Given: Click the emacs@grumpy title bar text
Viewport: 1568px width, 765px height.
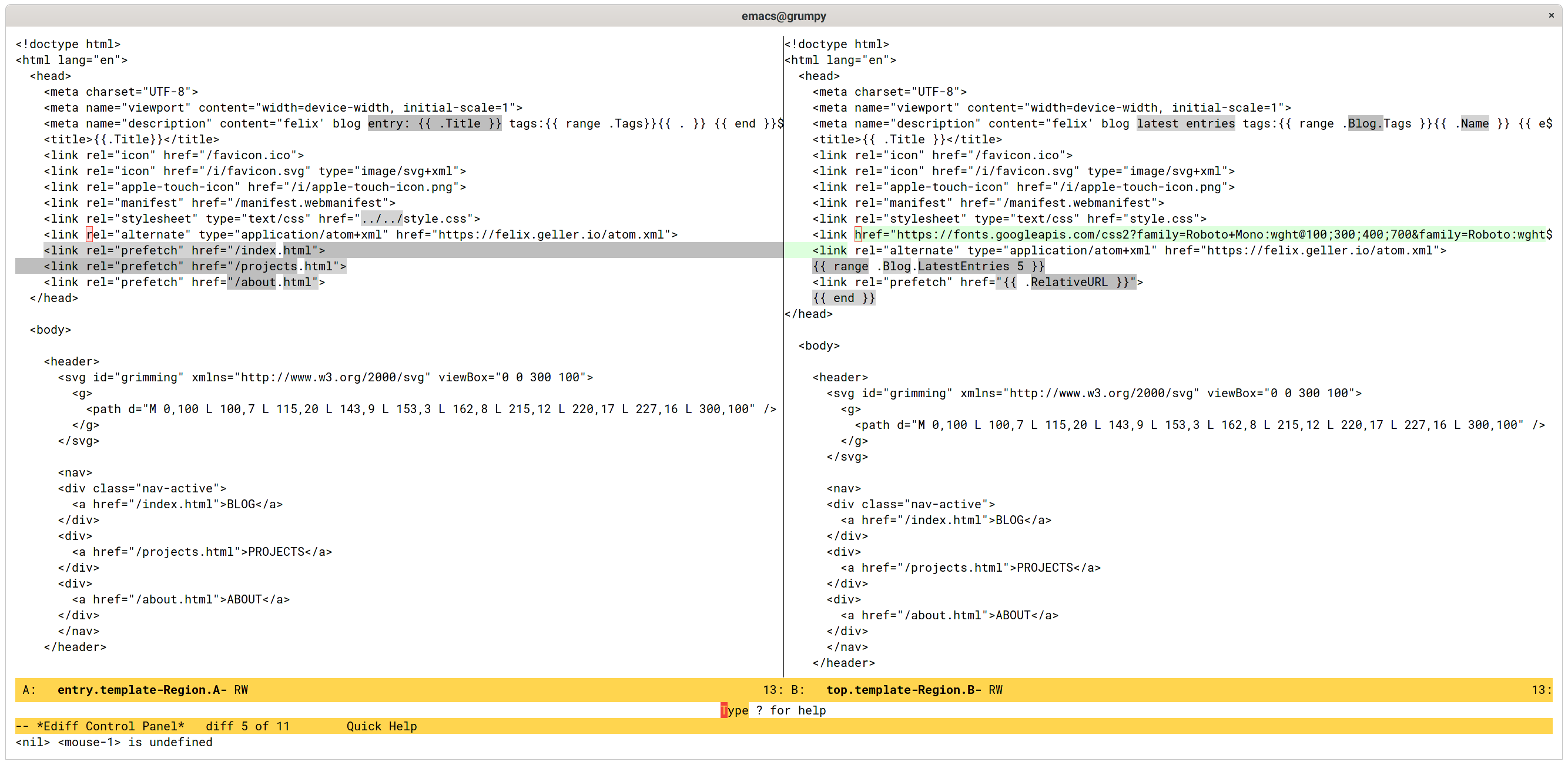Looking at the screenshot, I should 783,16.
